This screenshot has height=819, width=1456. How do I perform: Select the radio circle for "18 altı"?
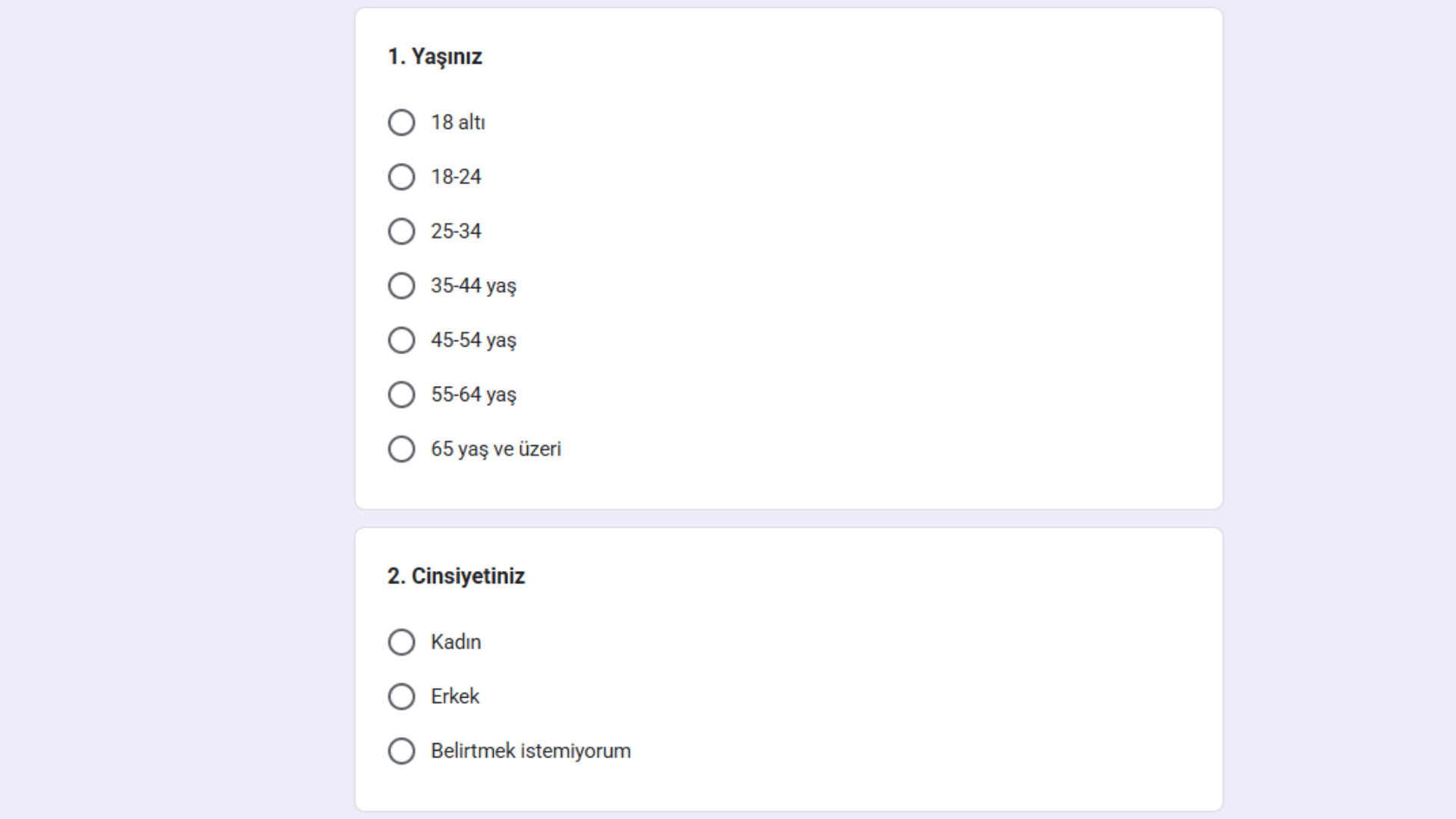click(x=401, y=123)
